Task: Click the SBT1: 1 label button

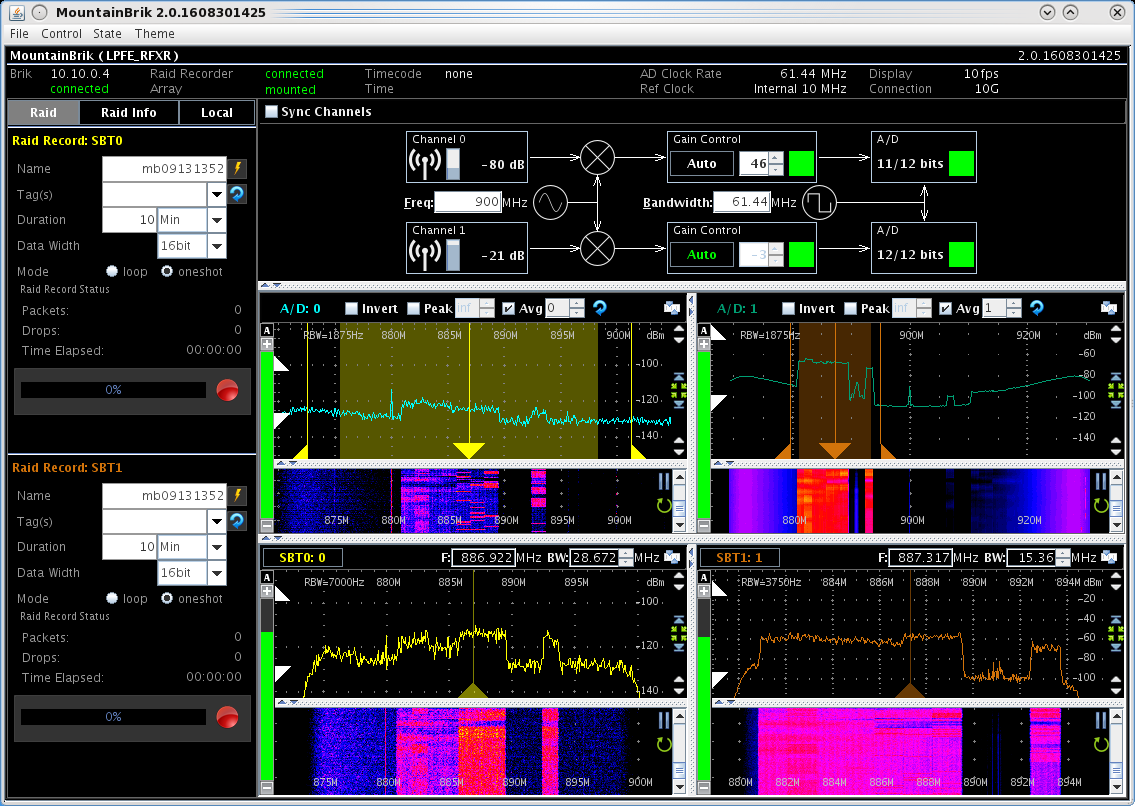Action: click(740, 557)
